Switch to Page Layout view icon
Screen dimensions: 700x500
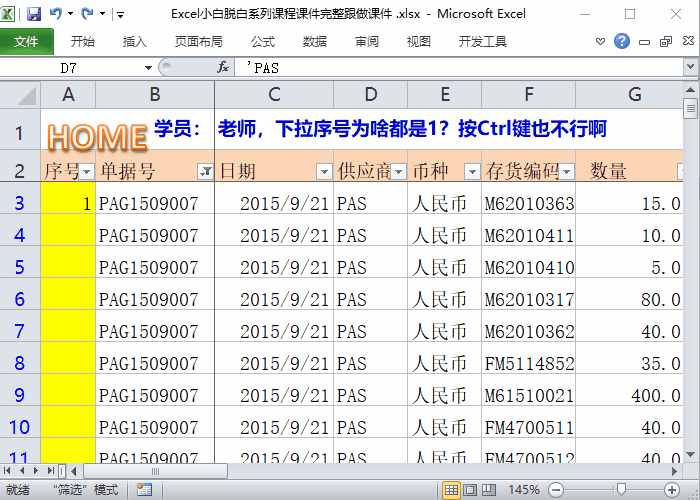point(470,490)
